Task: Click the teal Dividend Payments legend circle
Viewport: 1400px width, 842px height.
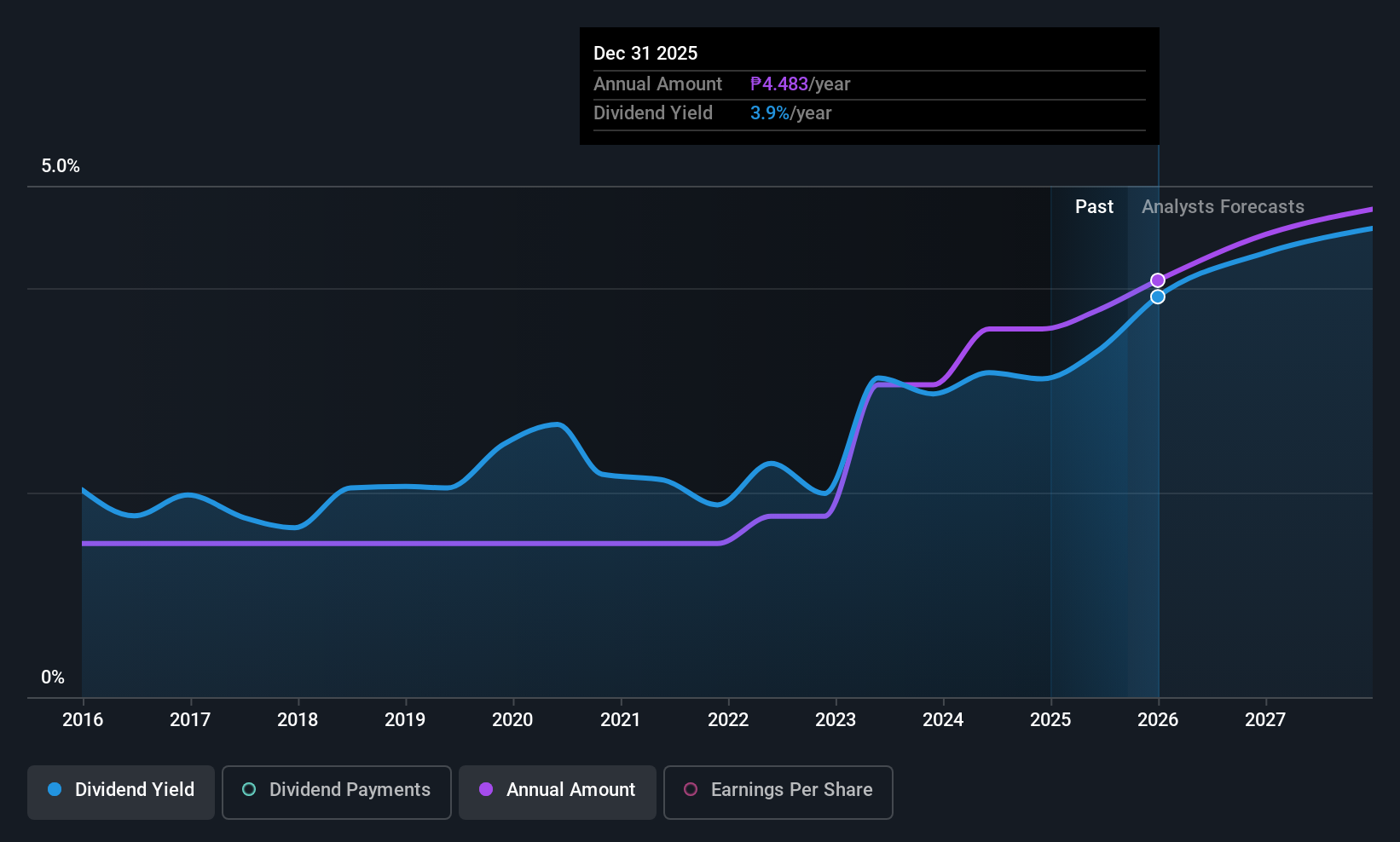Action: [249, 789]
